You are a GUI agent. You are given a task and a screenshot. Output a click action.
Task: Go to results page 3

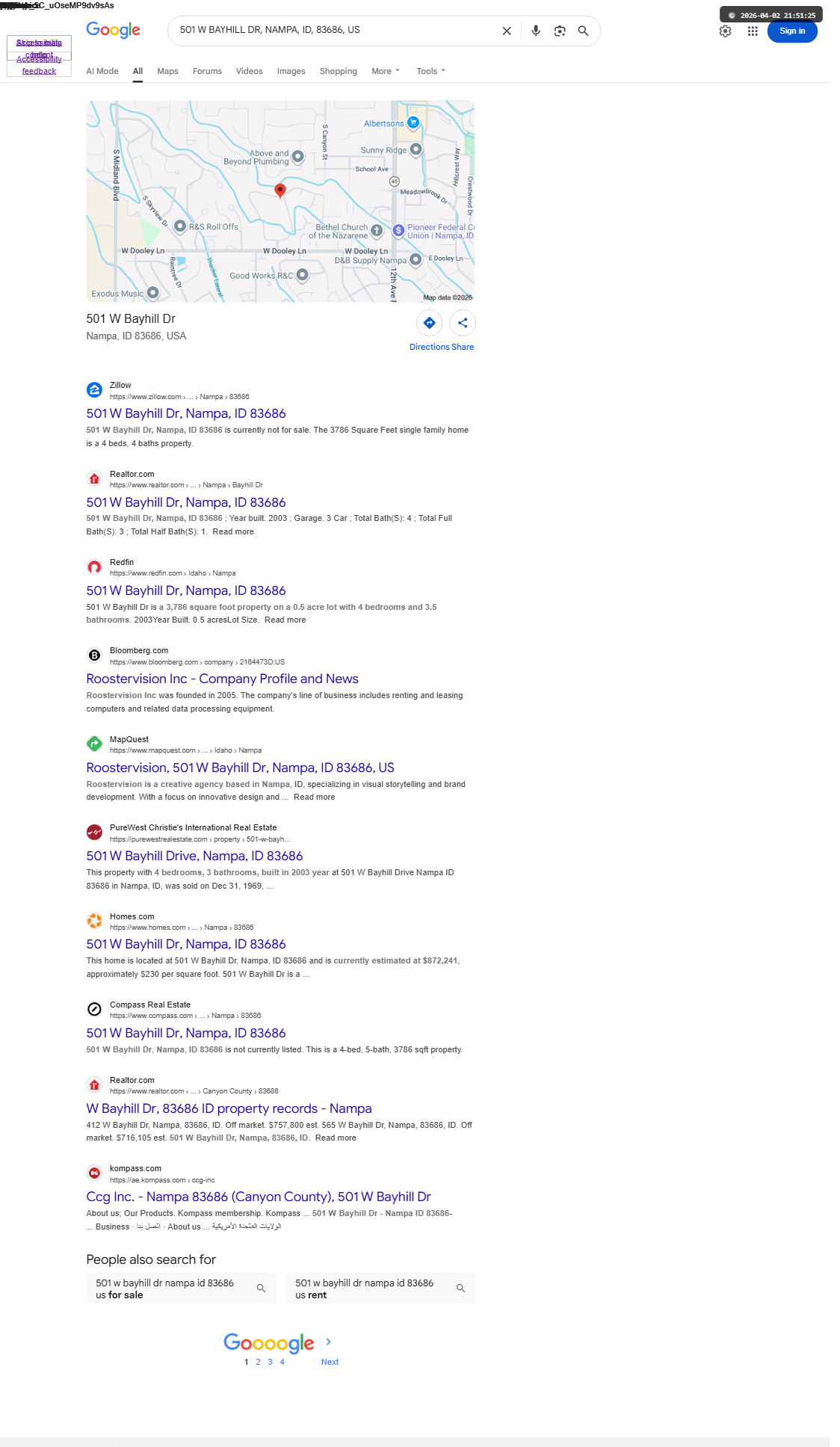270,1362
